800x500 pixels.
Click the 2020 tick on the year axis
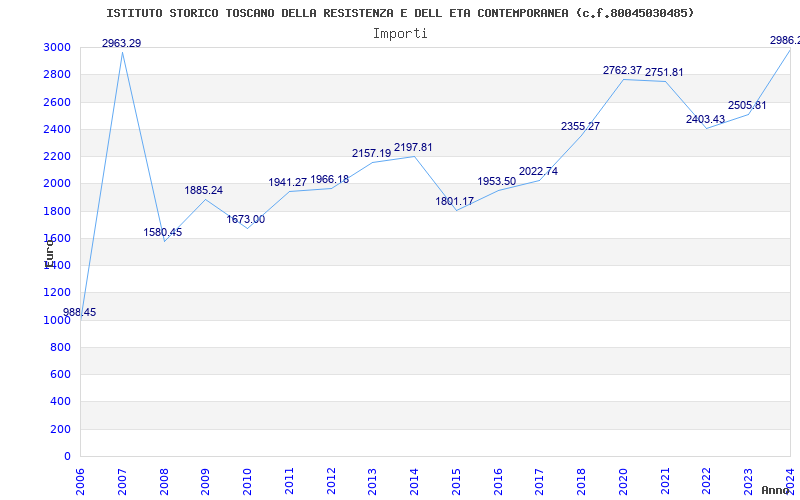(x=623, y=479)
